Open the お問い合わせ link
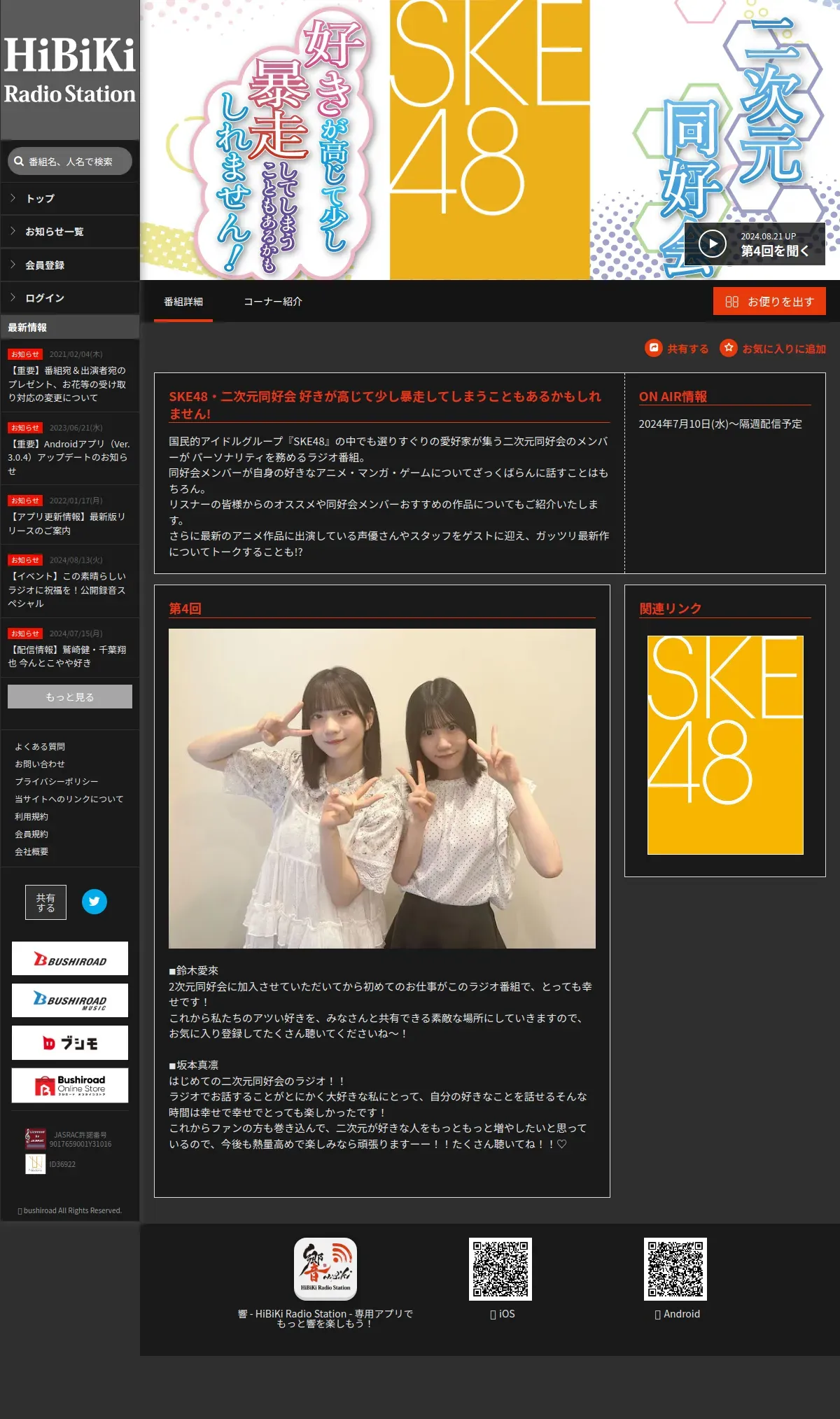Viewport: 840px width, 1419px height. point(40,764)
